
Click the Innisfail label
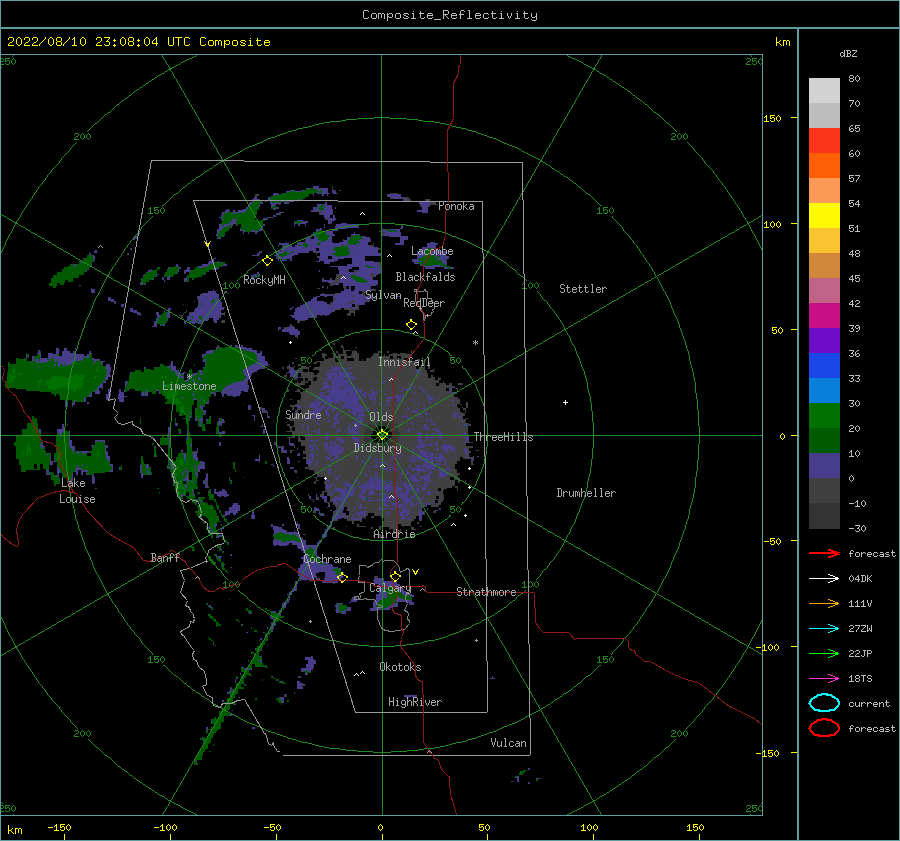point(404,362)
